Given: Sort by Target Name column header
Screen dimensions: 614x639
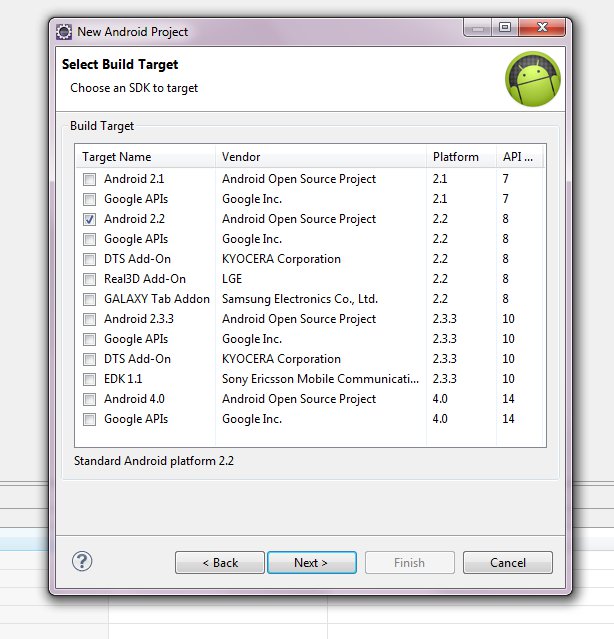Looking at the screenshot, I should pos(145,157).
